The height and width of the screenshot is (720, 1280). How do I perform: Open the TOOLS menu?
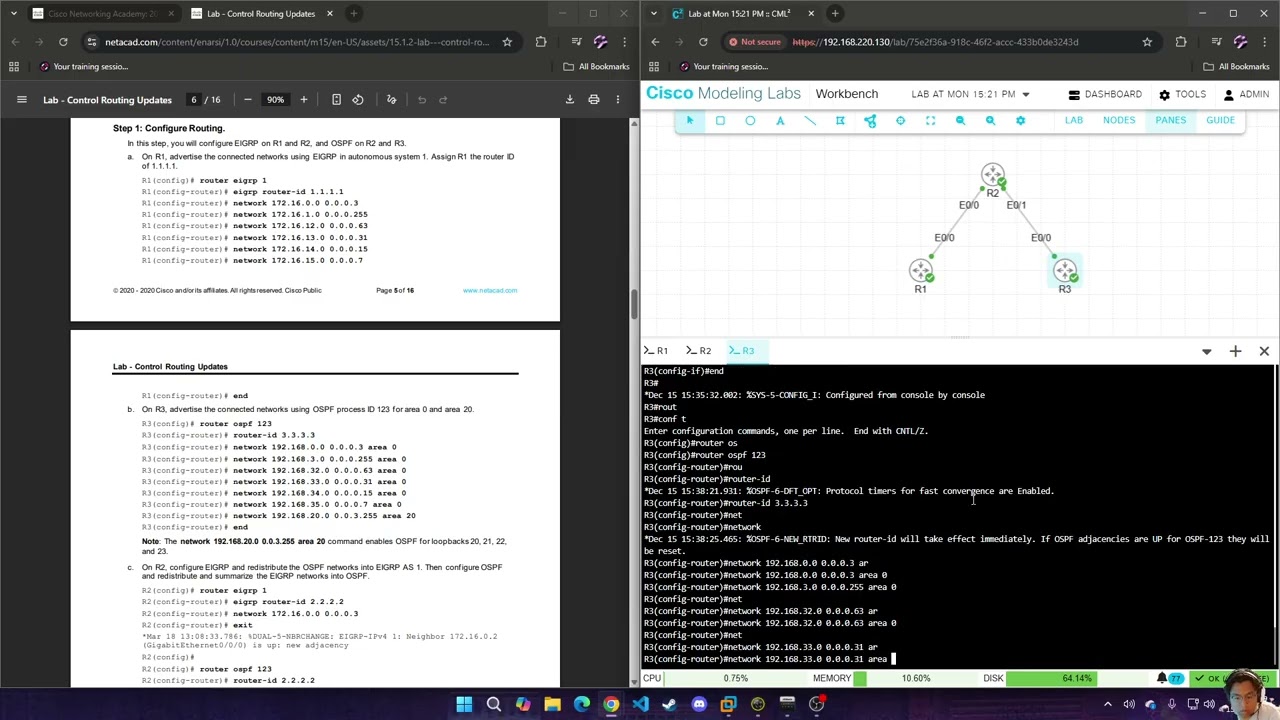point(1181,94)
